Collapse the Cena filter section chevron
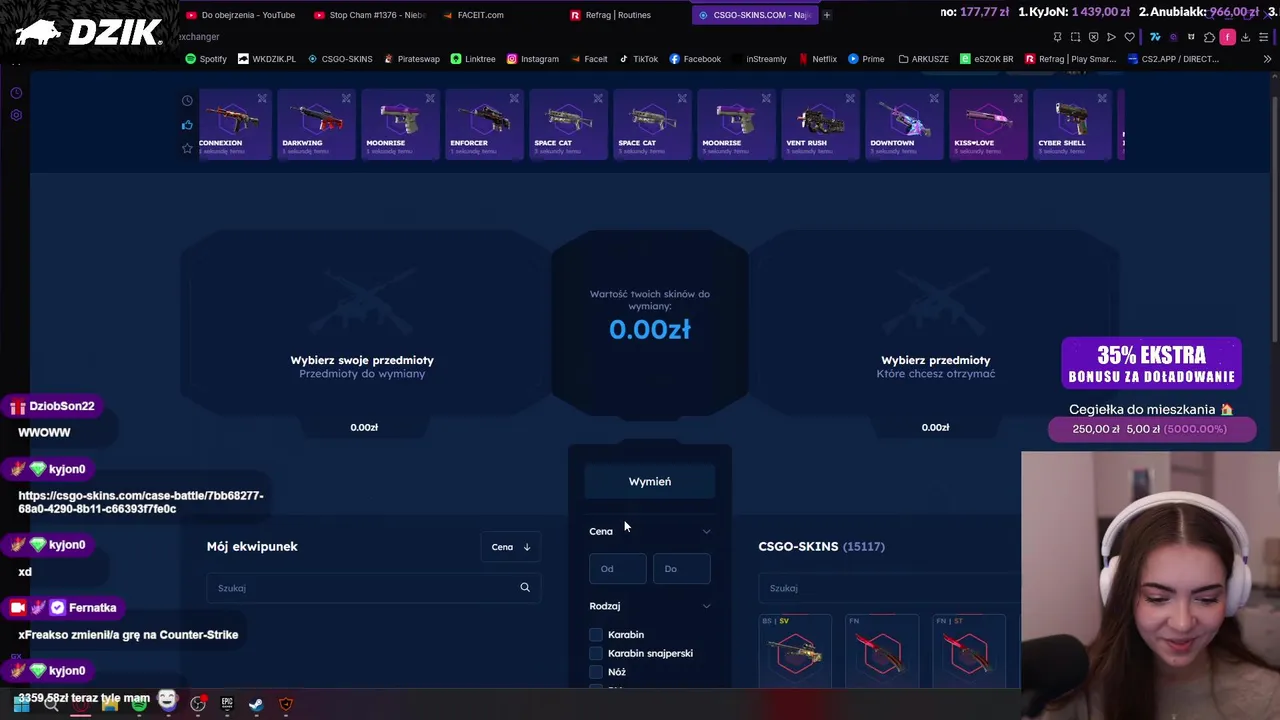The height and width of the screenshot is (720, 1280). pyautogui.click(x=706, y=531)
